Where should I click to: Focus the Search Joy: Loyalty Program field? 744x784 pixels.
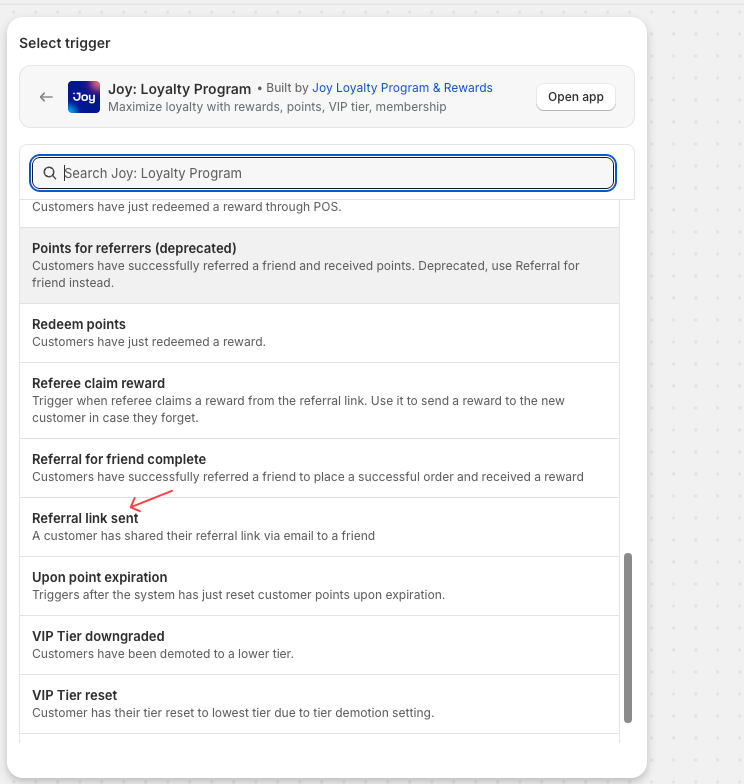coord(330,173)
